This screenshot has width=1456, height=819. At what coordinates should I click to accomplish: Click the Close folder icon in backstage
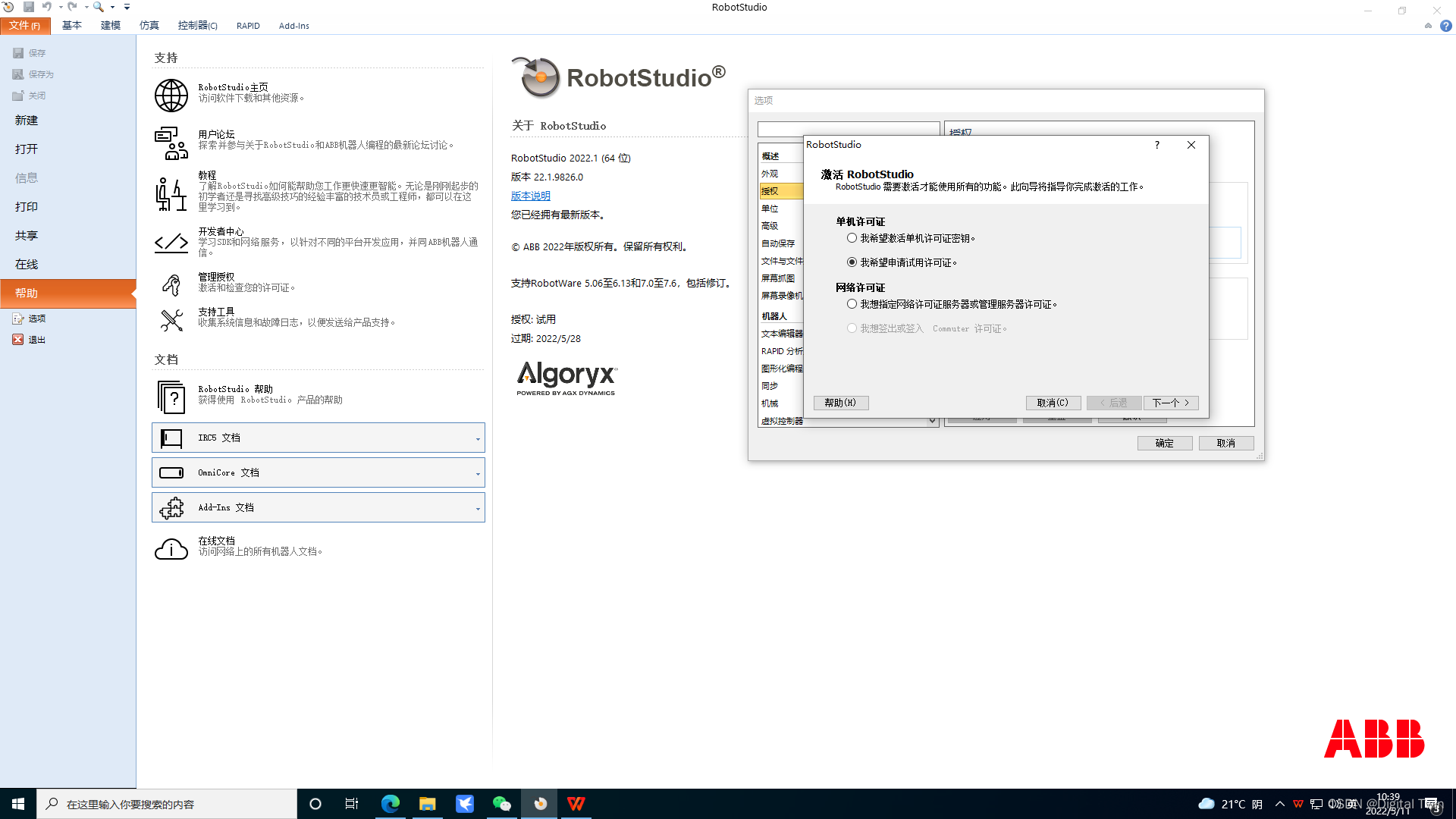(18, 96)
